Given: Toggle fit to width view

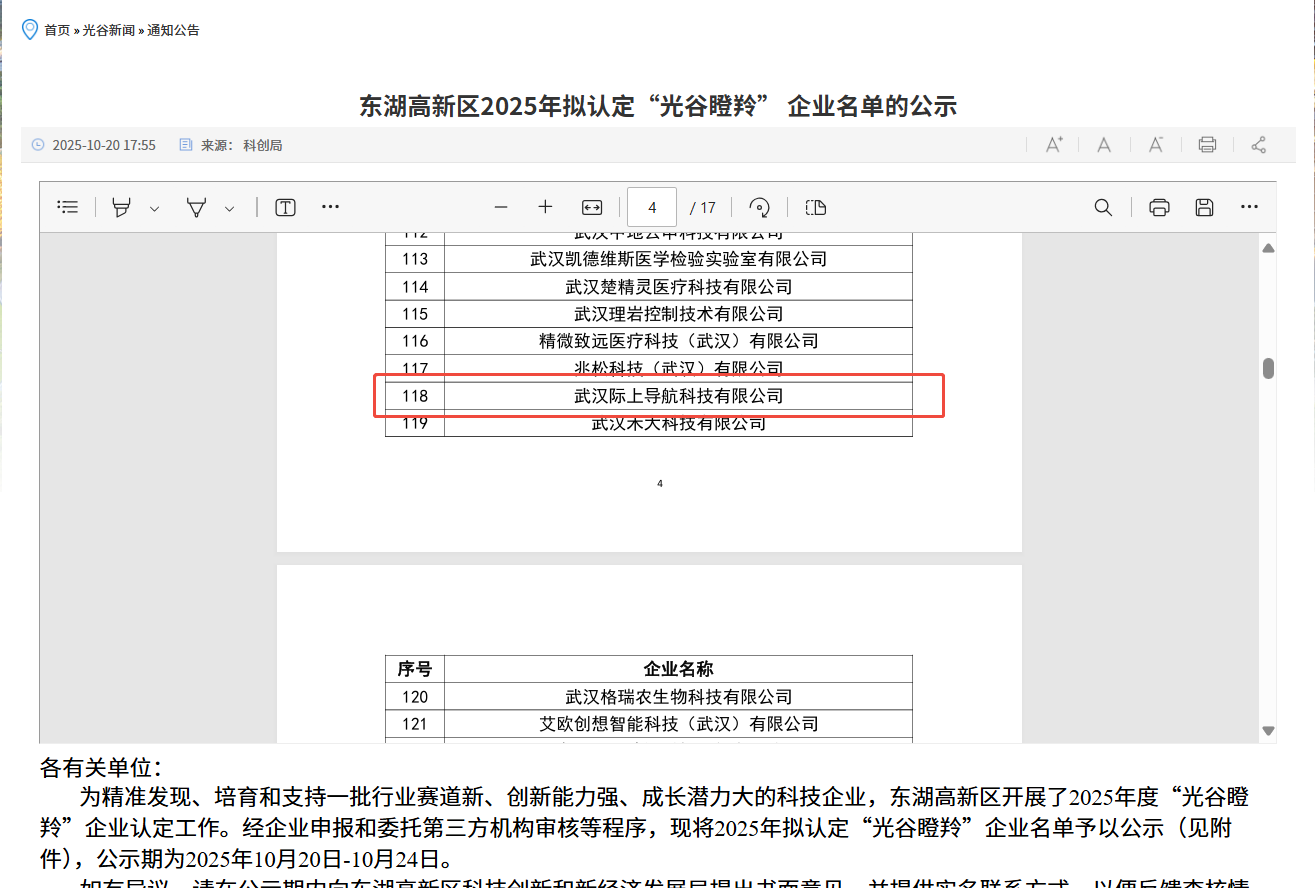Looking at the screenshot, I should coord(592,207).
